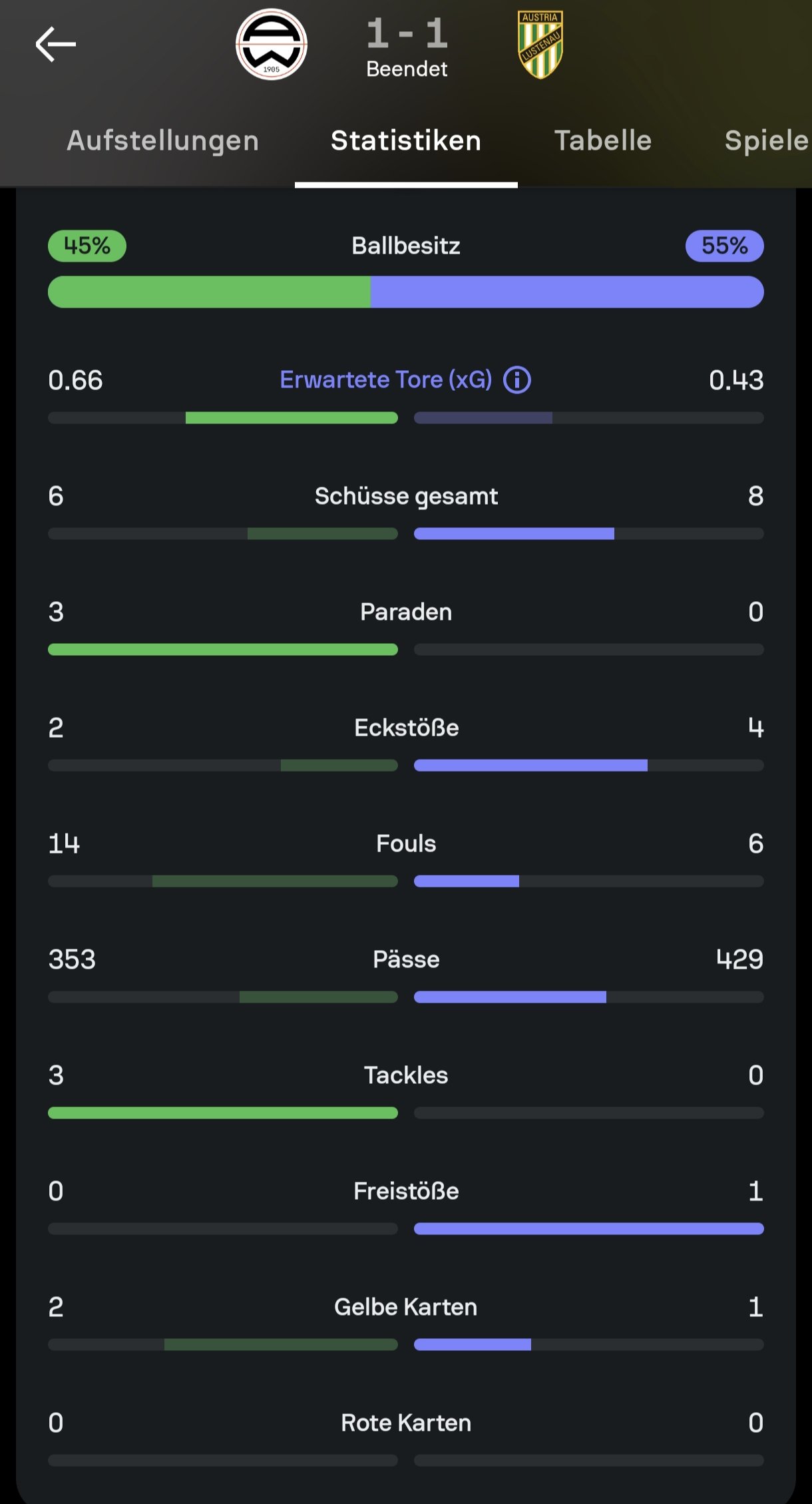Tap the Beendet match status text
812x1504 pixels.
[x=407, y=69]
